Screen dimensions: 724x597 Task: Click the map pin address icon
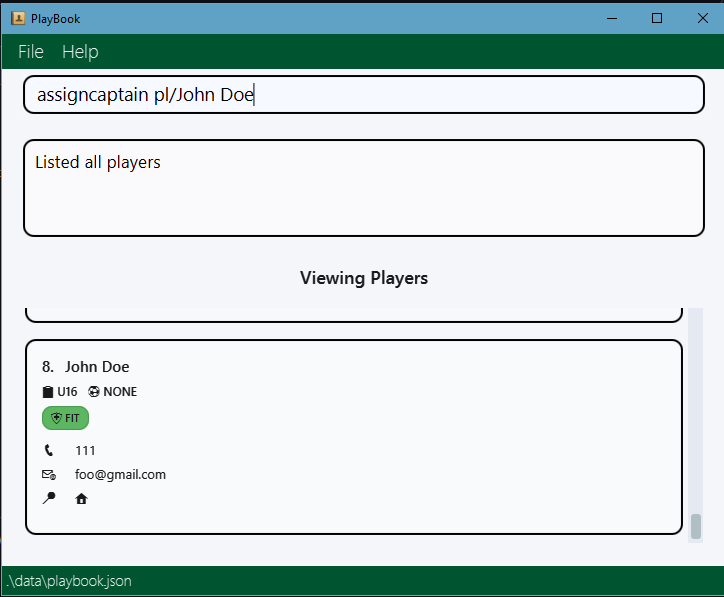49,498
